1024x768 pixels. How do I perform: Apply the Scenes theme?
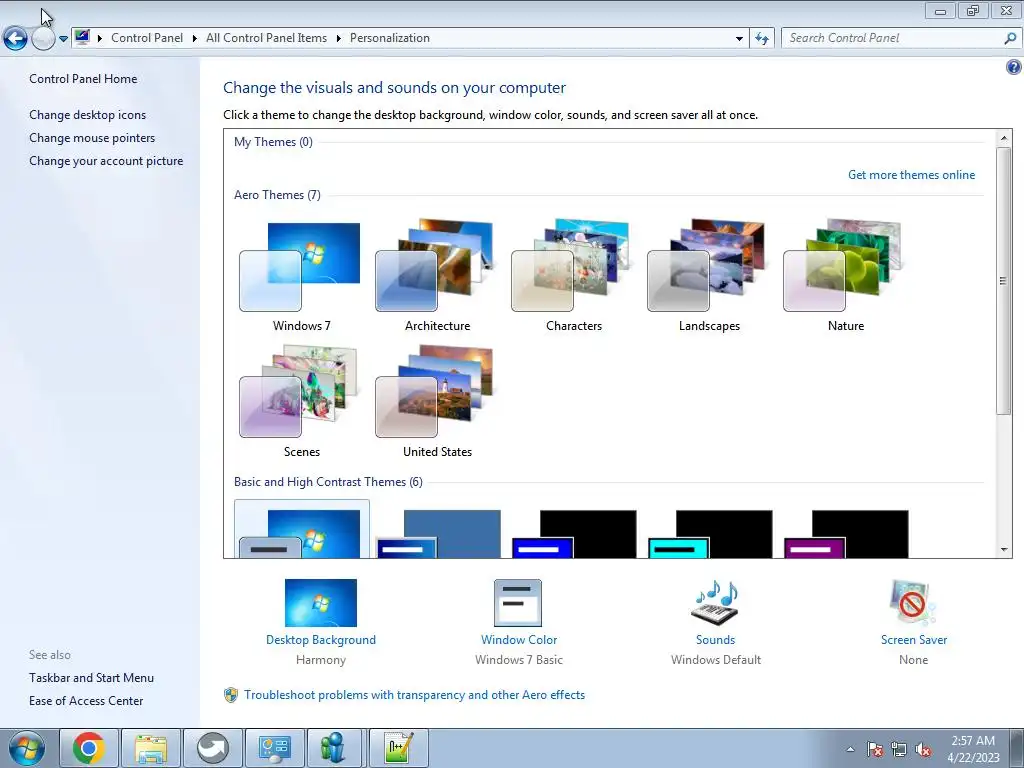(x=301, y=402)
